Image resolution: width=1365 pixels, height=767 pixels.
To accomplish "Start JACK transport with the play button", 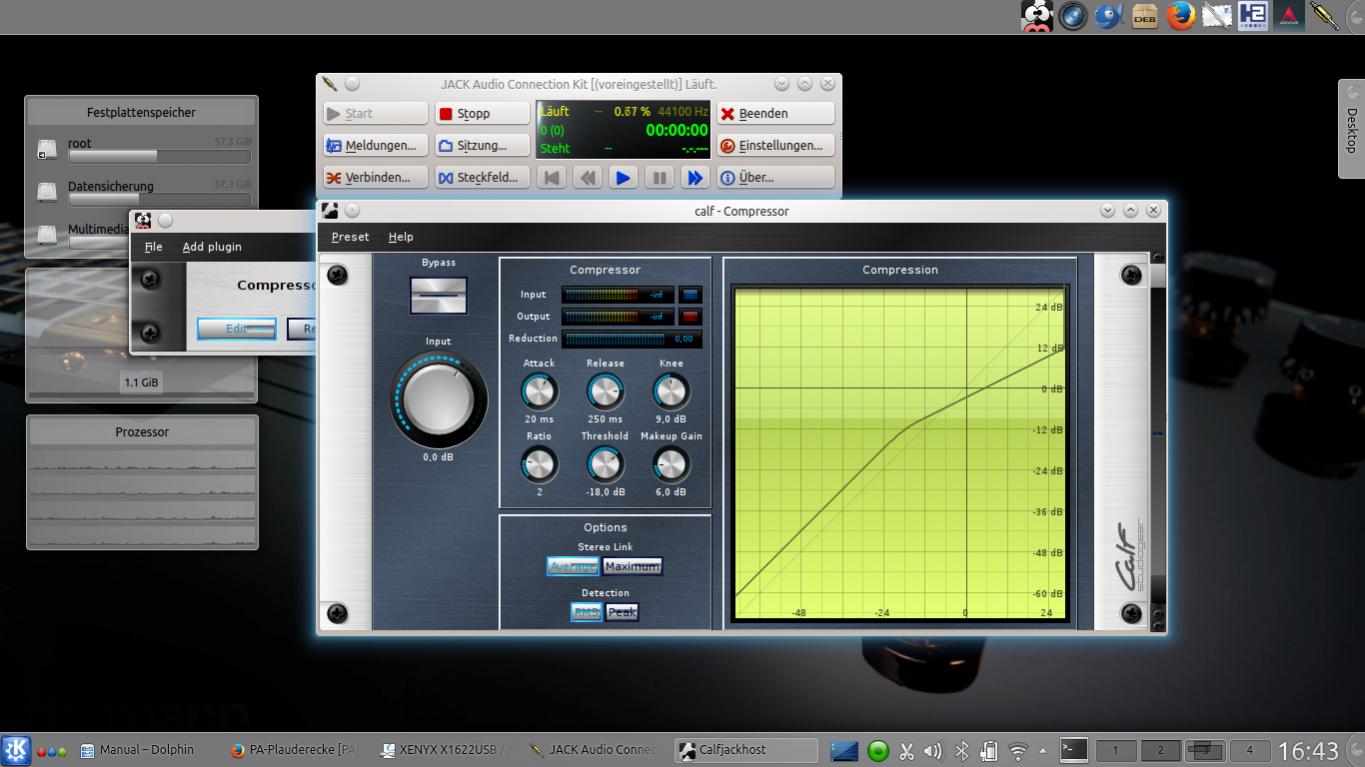I will [x=623, y=178].
